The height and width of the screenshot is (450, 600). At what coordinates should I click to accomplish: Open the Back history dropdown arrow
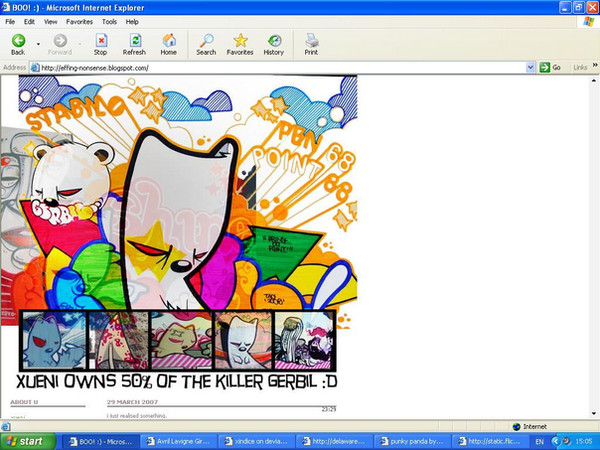click(x=38, y=44)
